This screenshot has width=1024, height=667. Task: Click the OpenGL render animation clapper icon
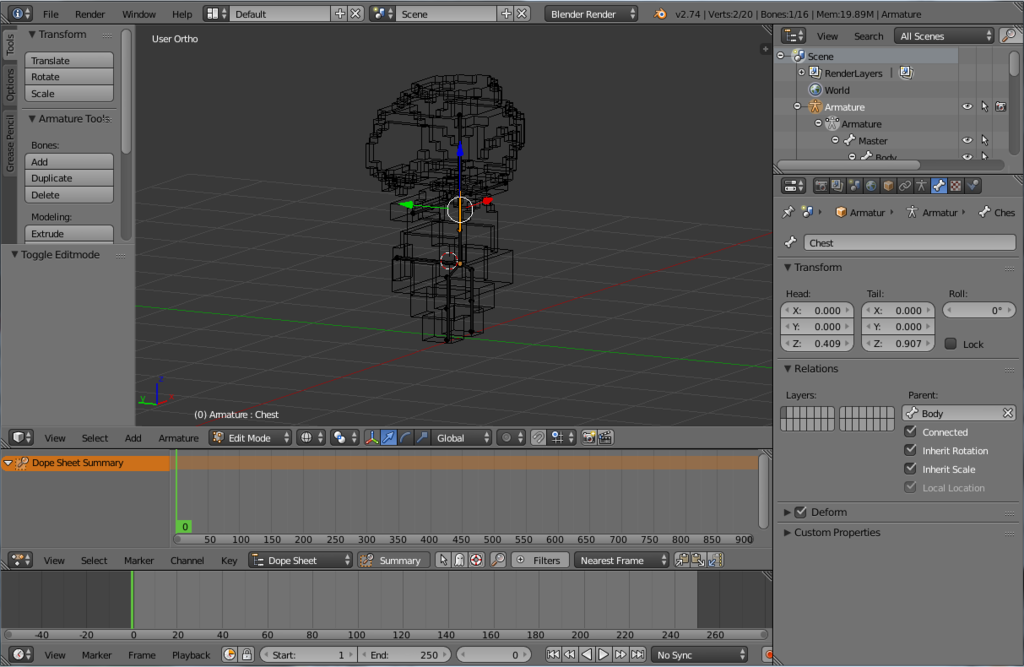point(605,438)
